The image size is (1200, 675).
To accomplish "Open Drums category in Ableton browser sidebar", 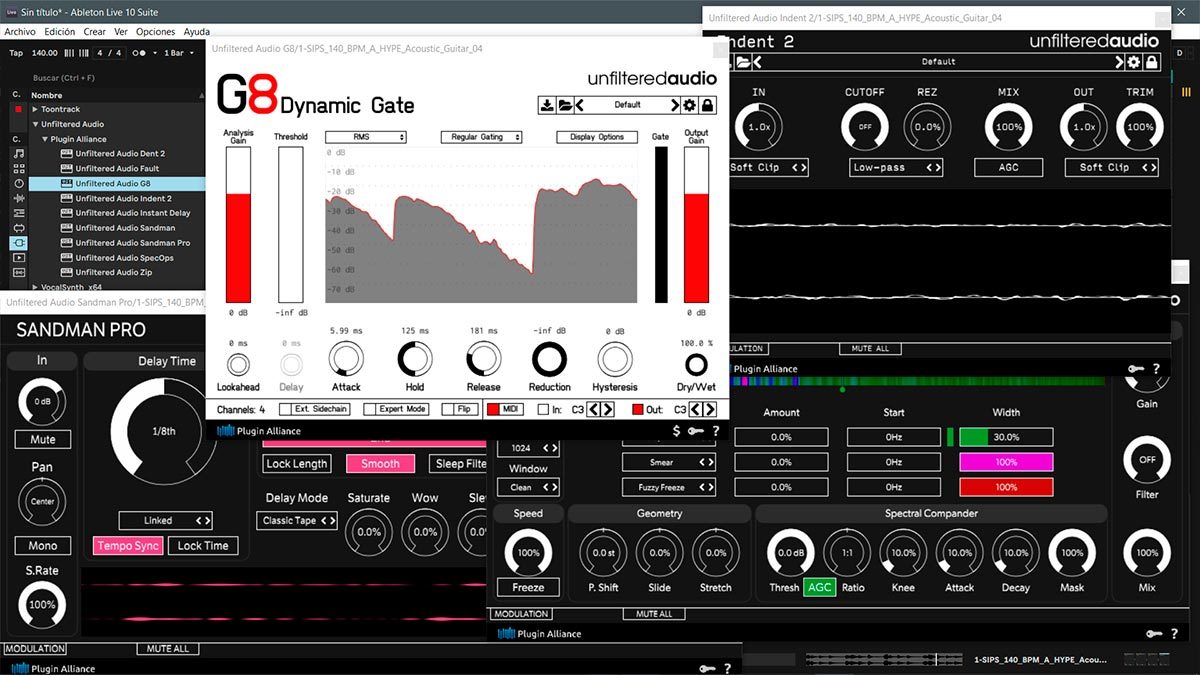I will click(19, 169).
